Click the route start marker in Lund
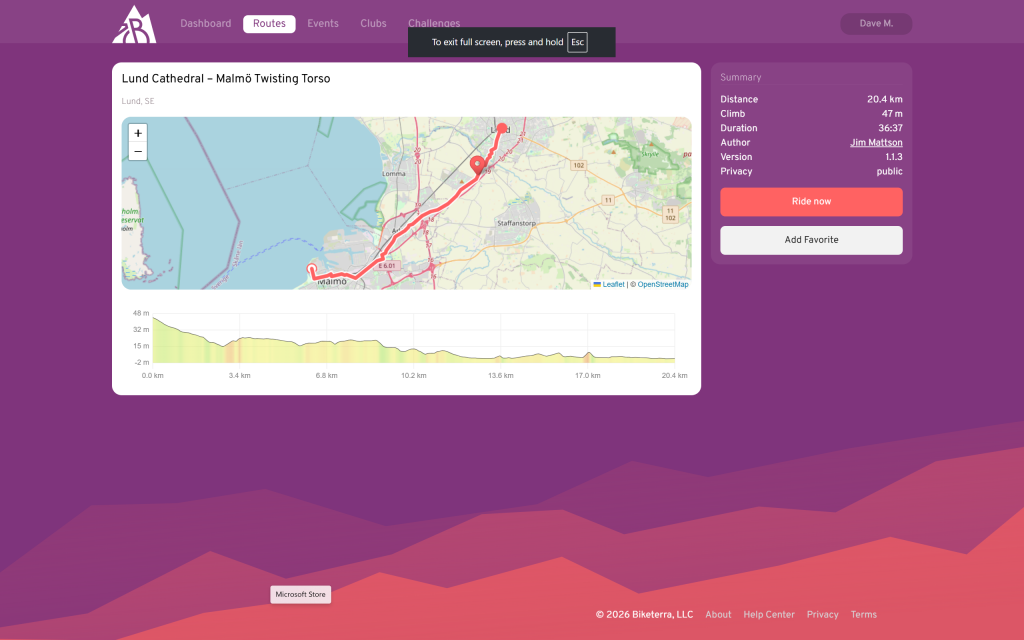The height and width of the screenshot is (640, 1024). (502, 128)
